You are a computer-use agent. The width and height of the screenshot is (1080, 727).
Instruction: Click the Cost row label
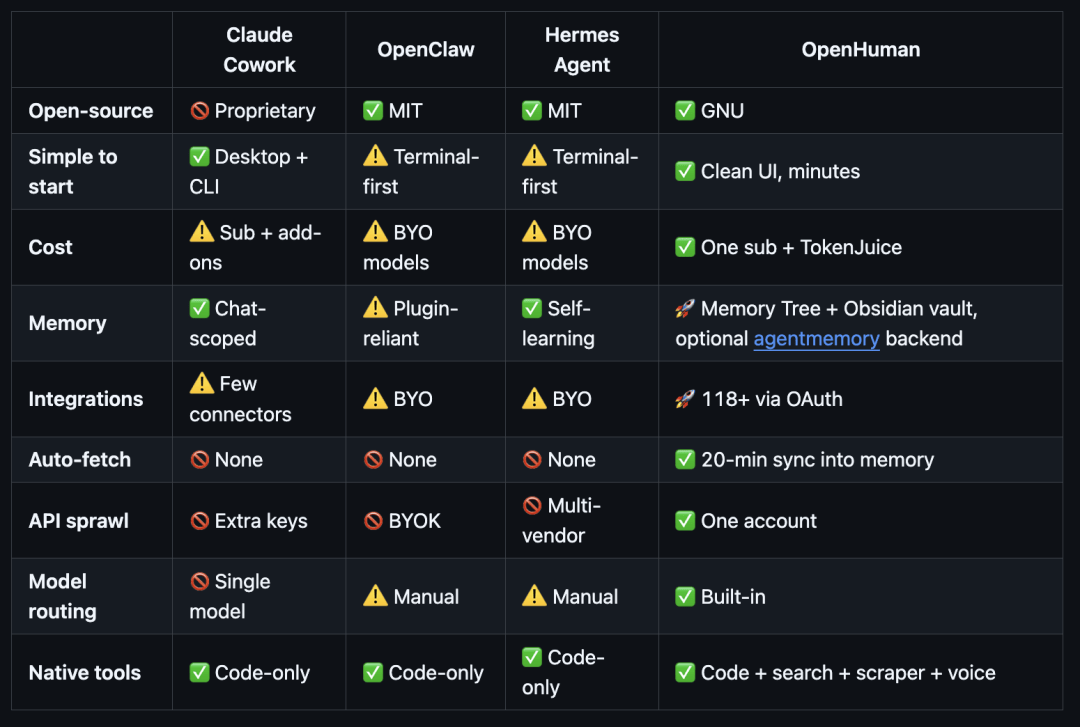tap(50, 247)
